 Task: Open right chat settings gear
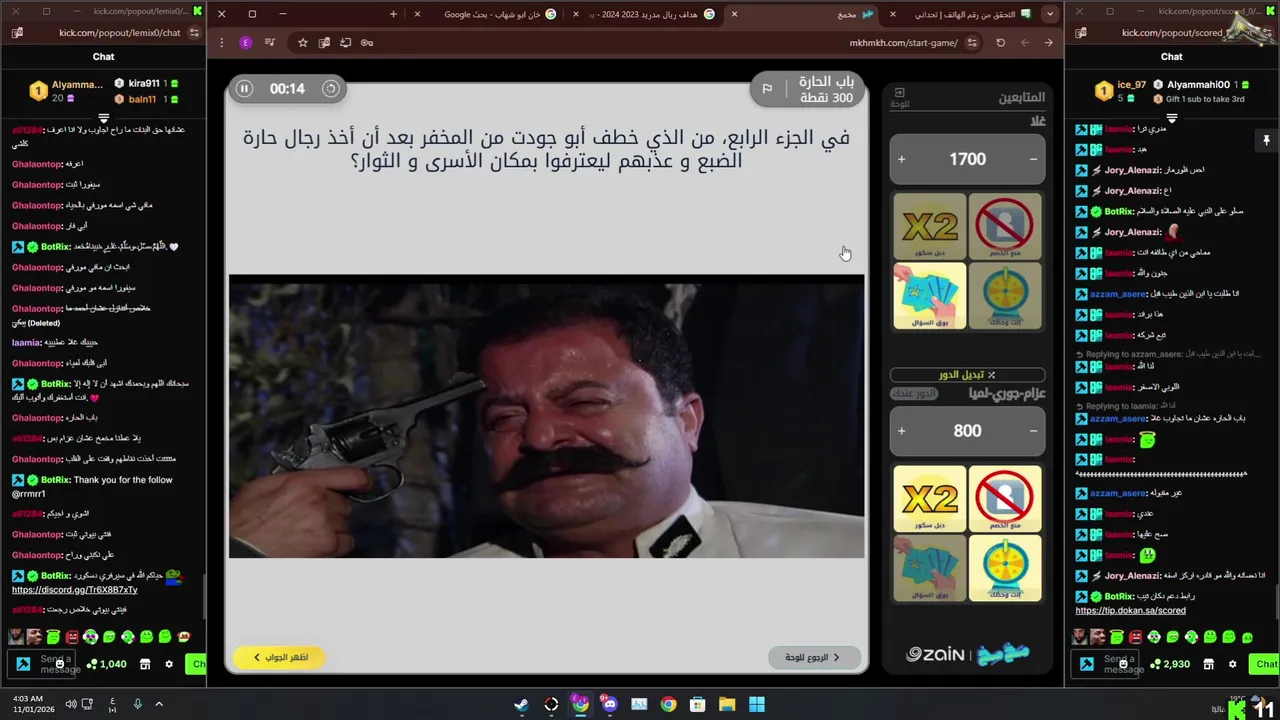(x=1232, y=664)
